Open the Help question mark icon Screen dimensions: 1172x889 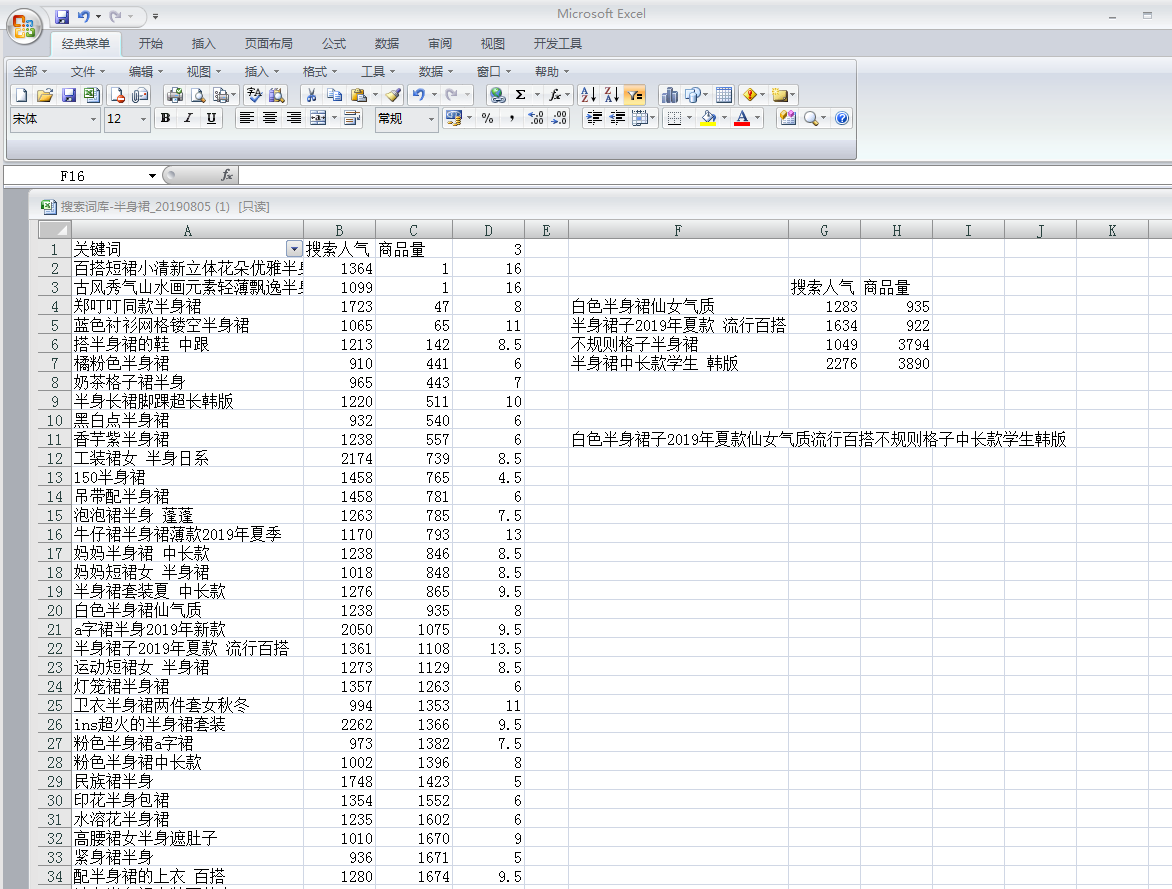coord(842,118)
